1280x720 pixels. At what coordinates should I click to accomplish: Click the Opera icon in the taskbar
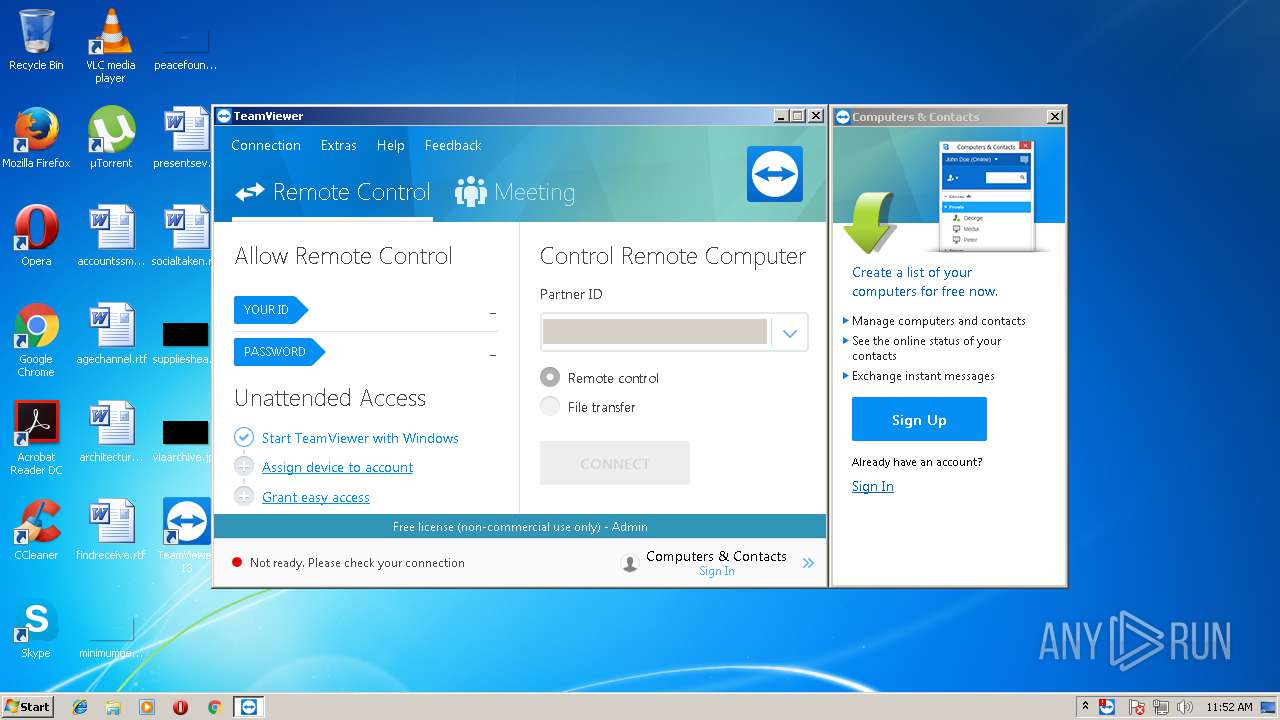180,707
